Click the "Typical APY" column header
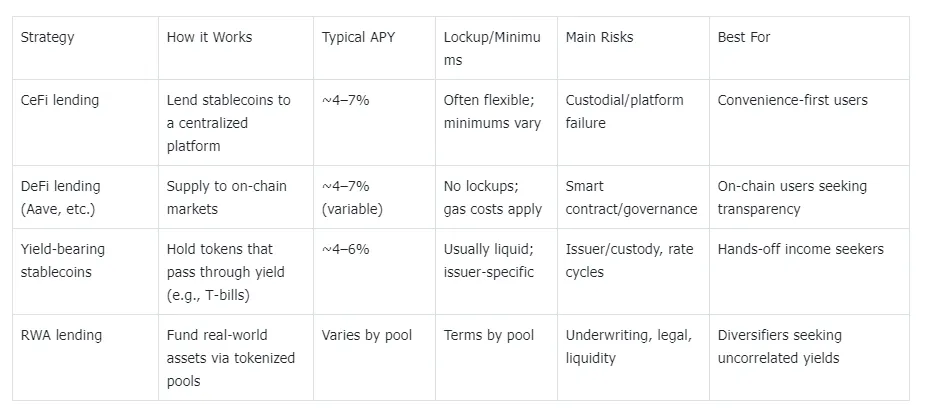 click(x=358, y=37)
